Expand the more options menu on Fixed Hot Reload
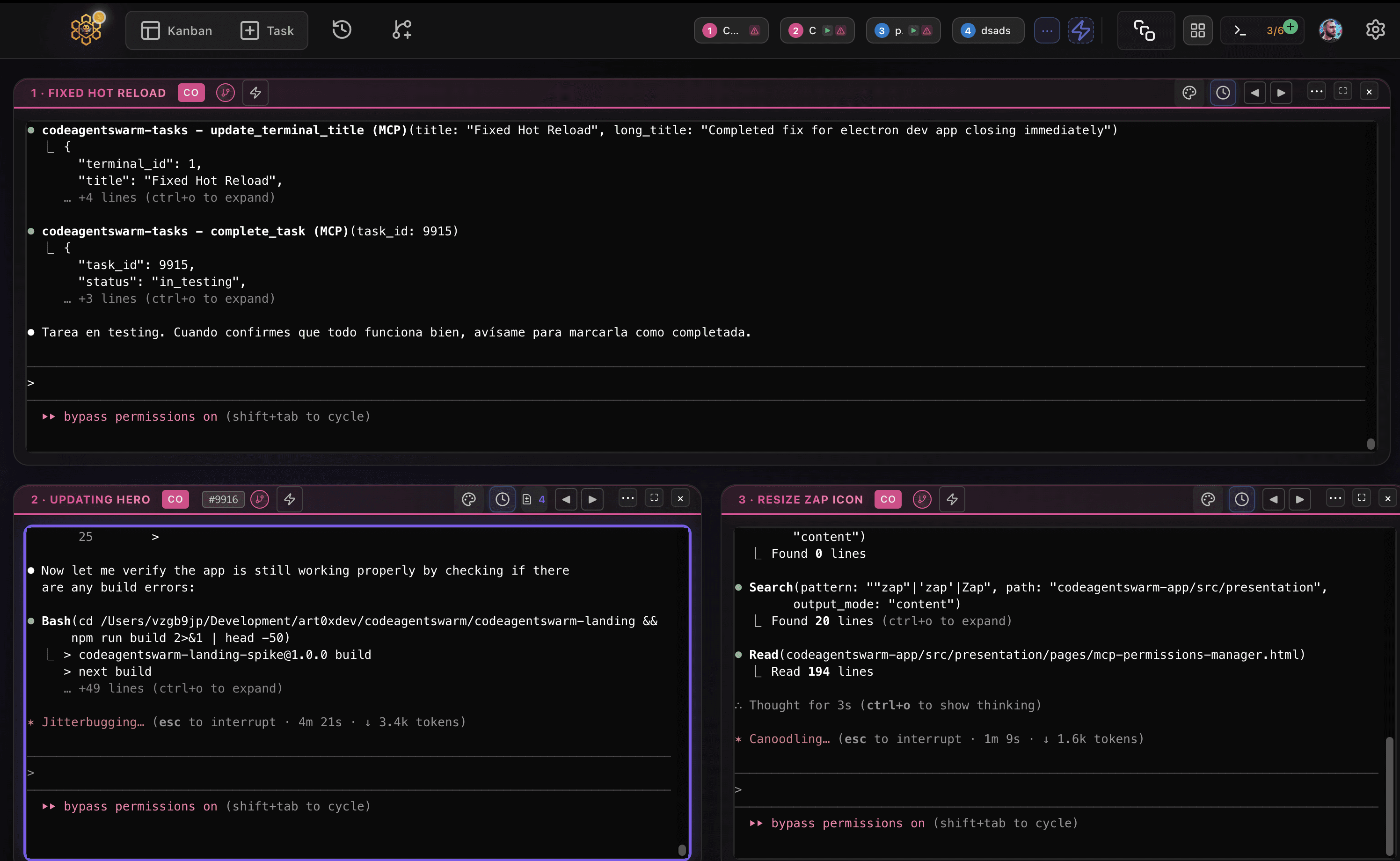Viewport: 1400px width, 861px height. (x=1316, y=91)
